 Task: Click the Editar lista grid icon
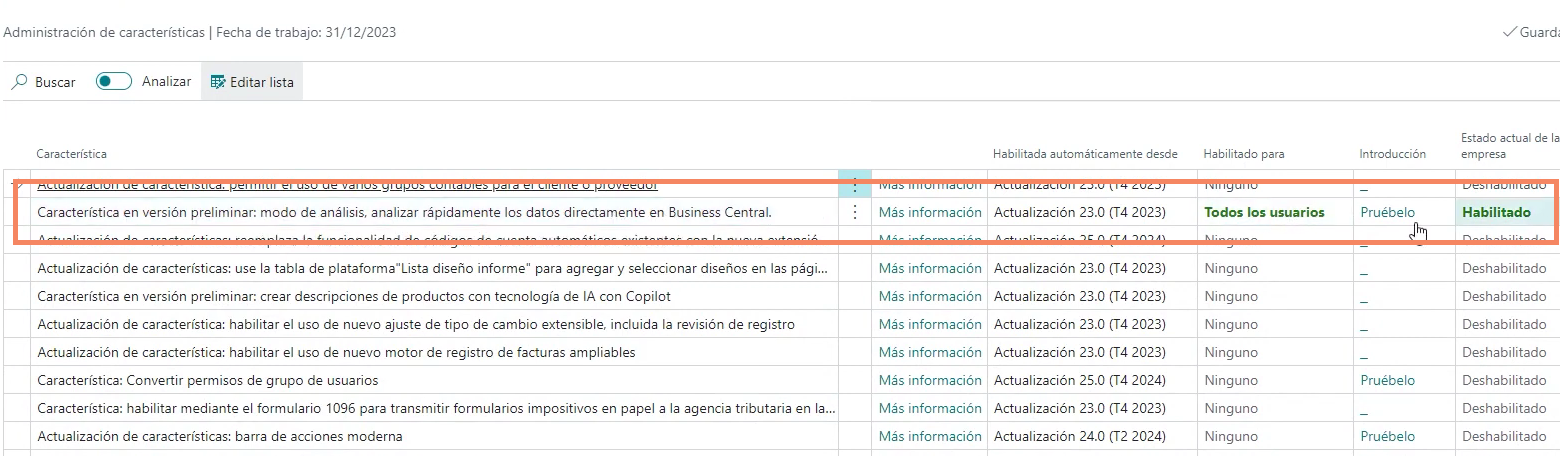point(218,82)
